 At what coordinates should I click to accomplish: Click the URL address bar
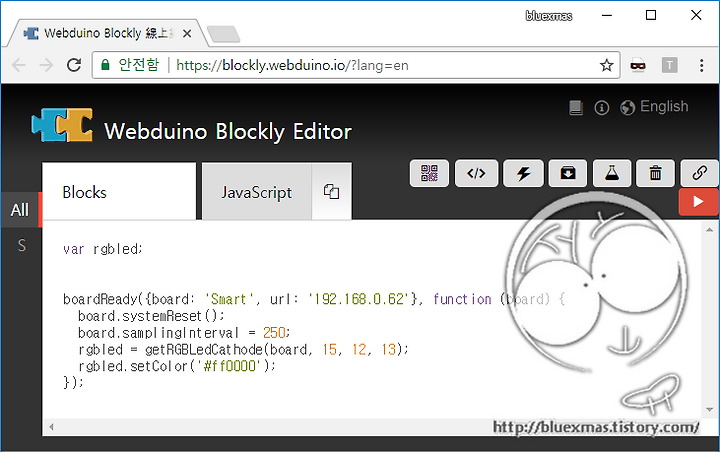pos(356,65)
